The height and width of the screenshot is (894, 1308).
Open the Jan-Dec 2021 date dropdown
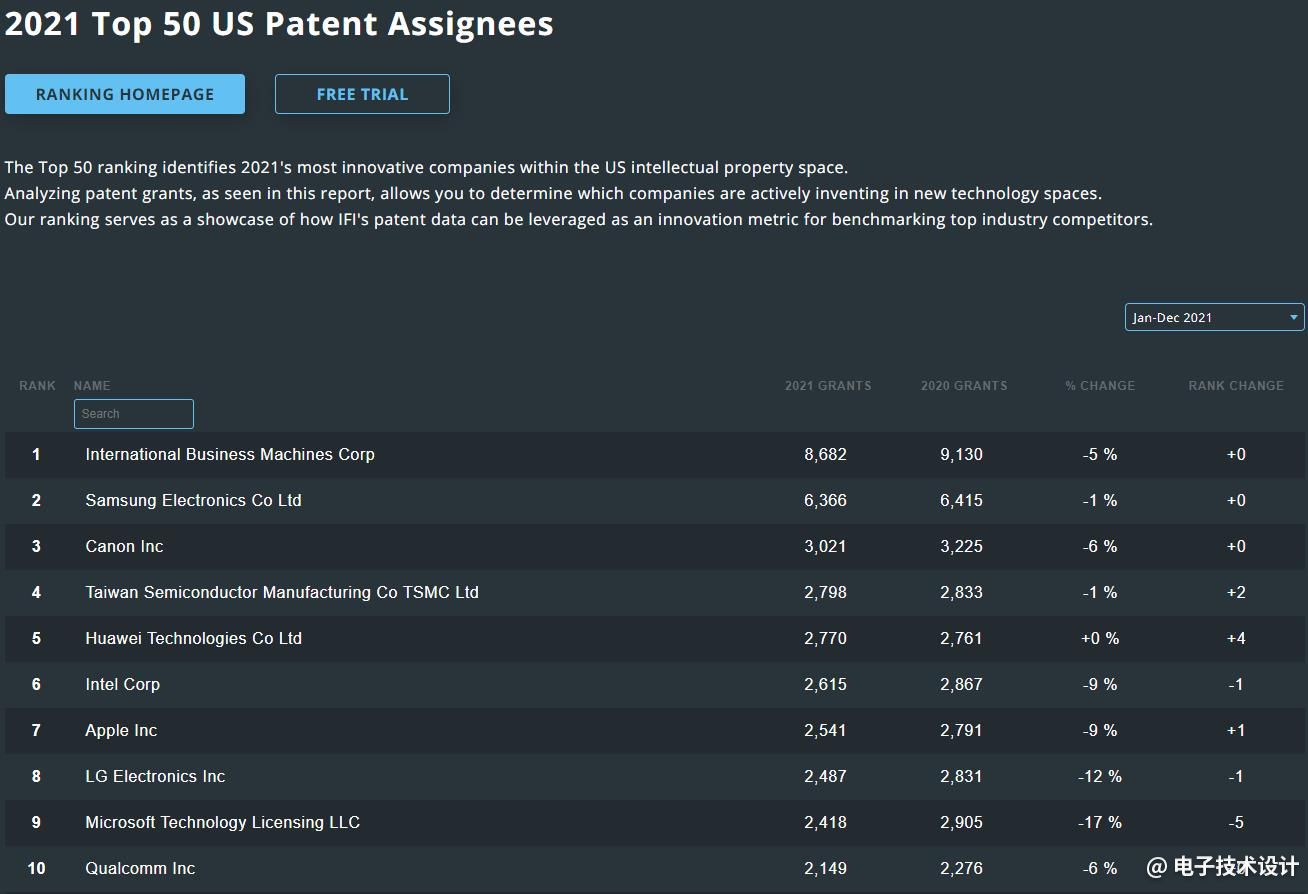coord(1214,317)
